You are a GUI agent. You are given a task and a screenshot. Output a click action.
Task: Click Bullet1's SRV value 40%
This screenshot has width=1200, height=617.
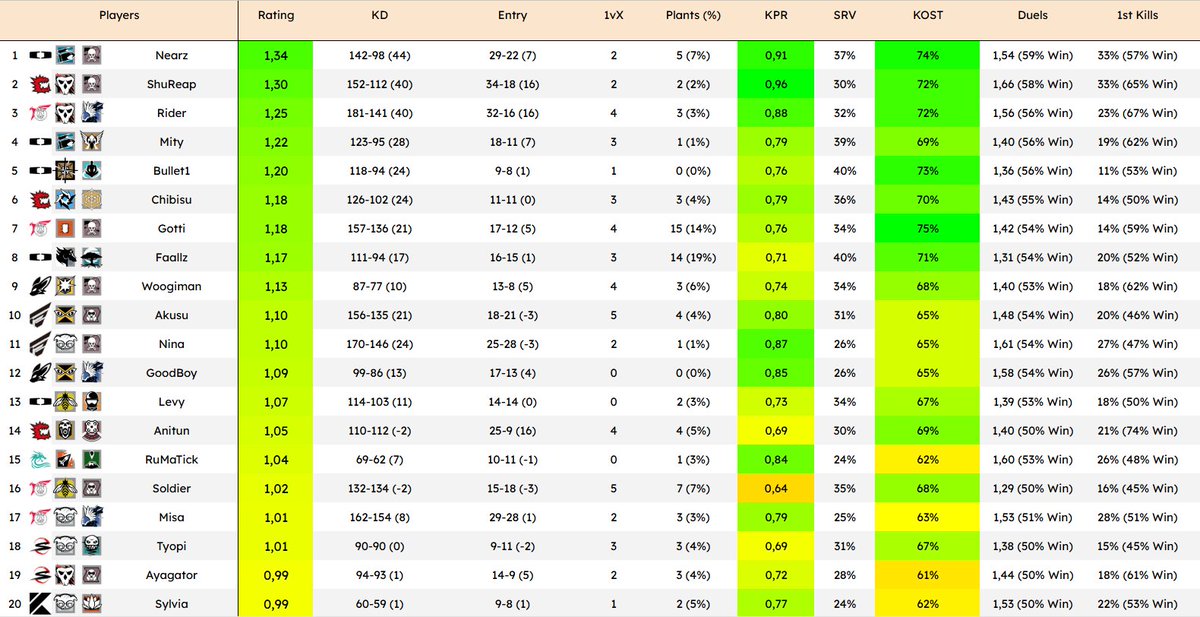point(844,171)
